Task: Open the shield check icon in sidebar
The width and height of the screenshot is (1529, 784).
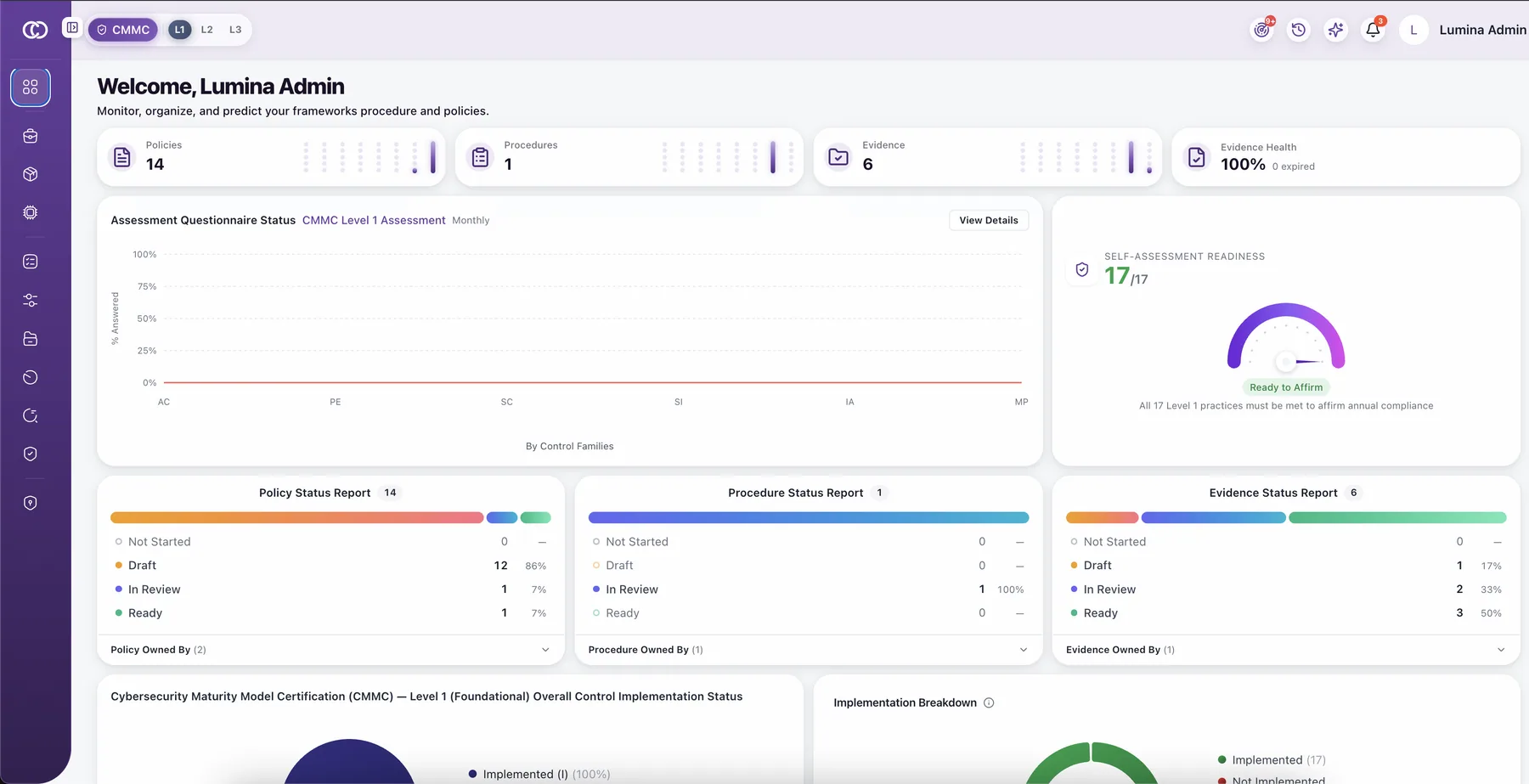Action: pos(31,454)
